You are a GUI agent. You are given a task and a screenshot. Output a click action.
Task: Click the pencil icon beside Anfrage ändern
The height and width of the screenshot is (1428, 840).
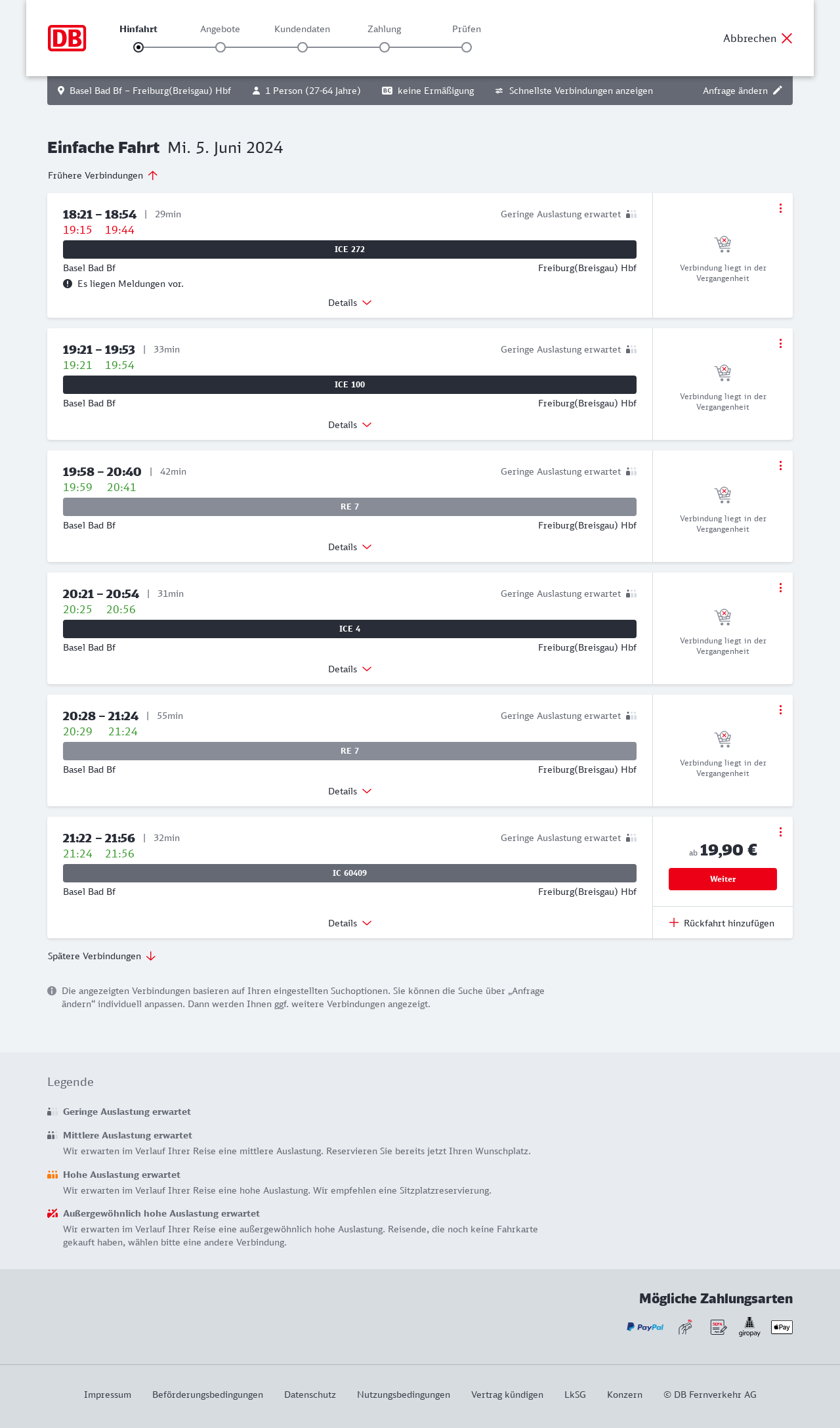pos(778,91)
